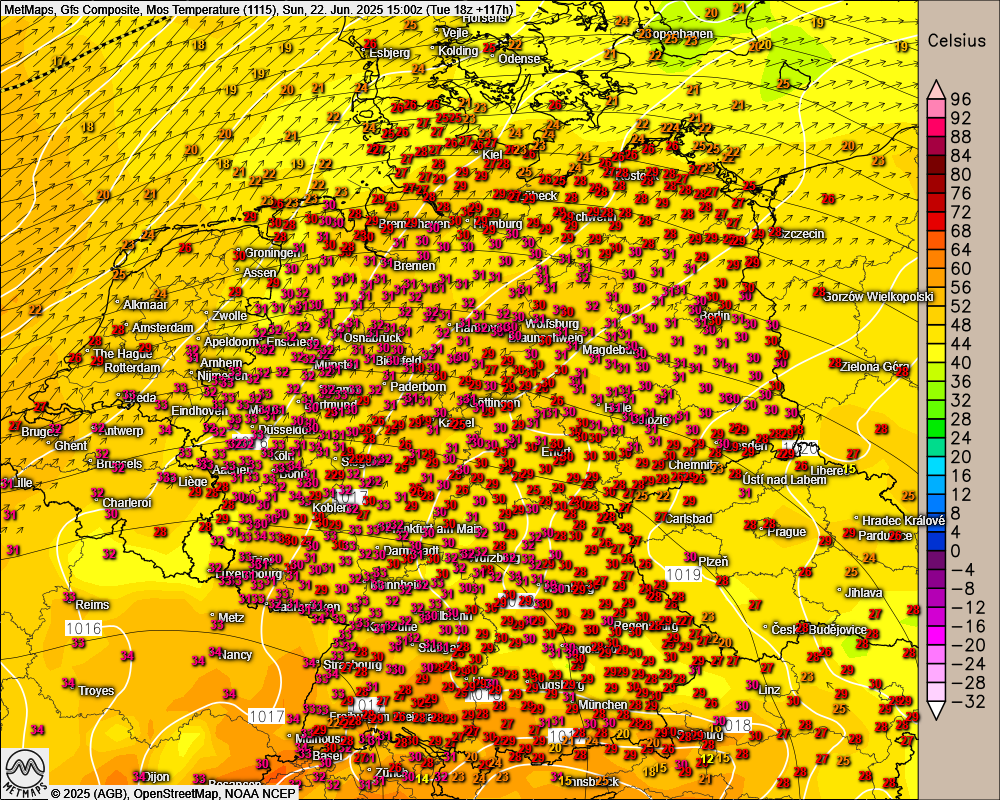
Task: Click the white arrow below the legend
Action: pyautogui.click(x=935, y=711)
